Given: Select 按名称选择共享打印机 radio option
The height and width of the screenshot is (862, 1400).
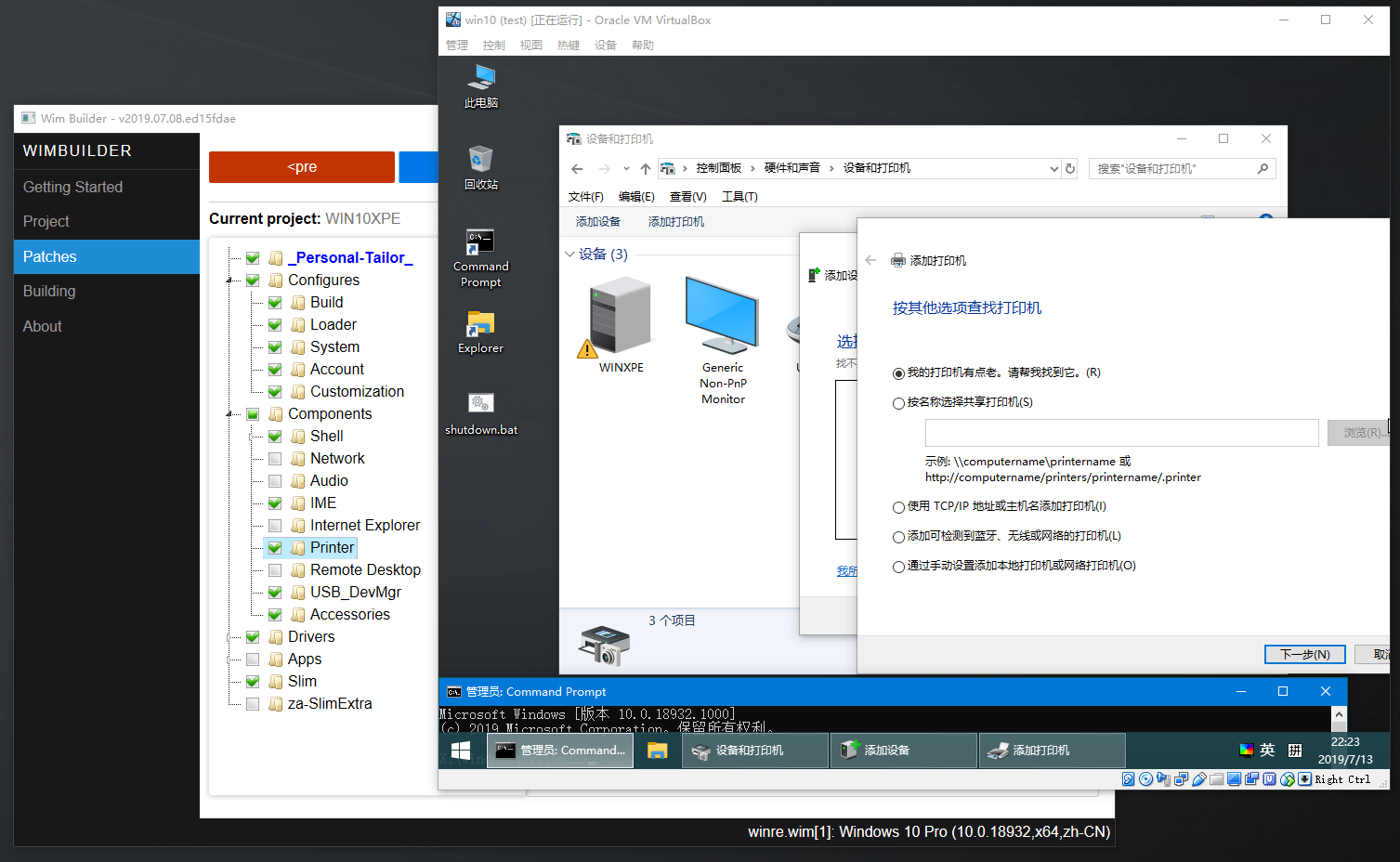Looking at the screenshot, I should pyautogui.click(x=898, y=403).
